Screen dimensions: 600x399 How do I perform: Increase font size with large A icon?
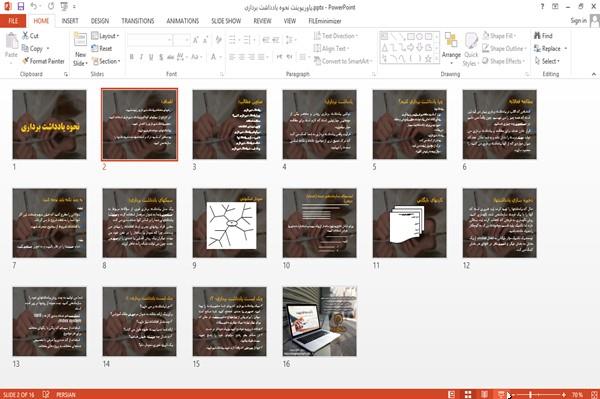[x=196, y=40]
